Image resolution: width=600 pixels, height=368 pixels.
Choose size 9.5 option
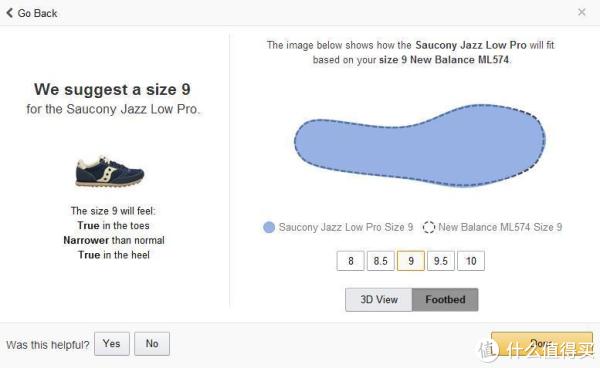point(441,261)
